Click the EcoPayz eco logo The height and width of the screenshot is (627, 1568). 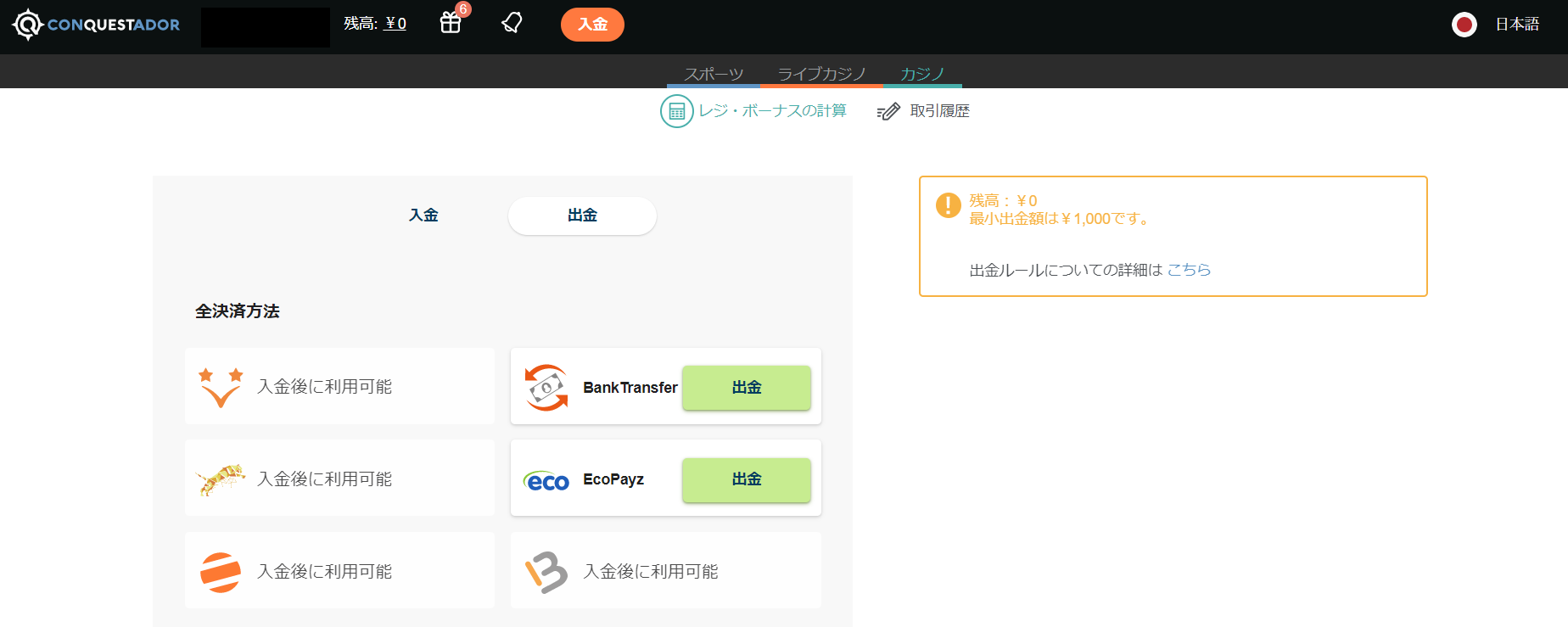(x=546, y=481)
